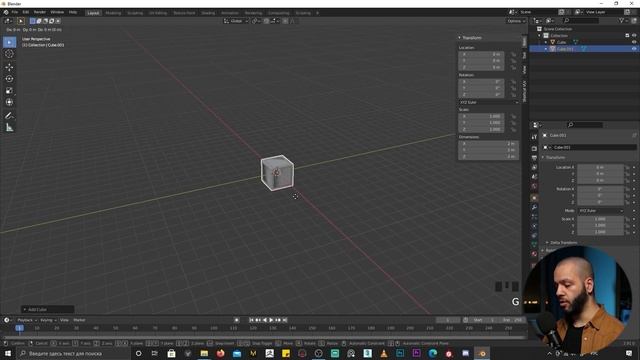Switch to the Modeling workspace tab

click(113, 13)
